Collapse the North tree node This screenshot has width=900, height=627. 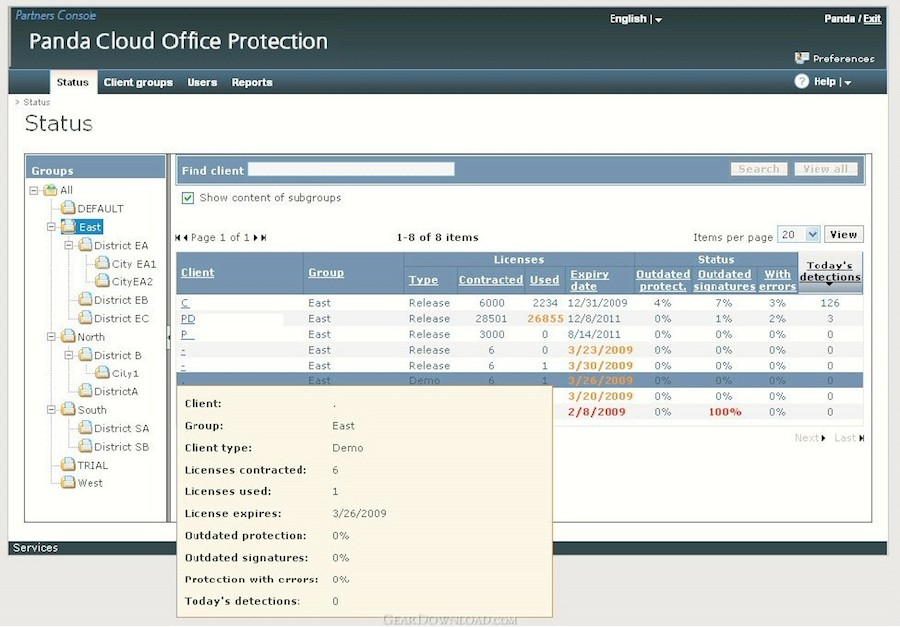pyautogui.click(x=51, y=336)
